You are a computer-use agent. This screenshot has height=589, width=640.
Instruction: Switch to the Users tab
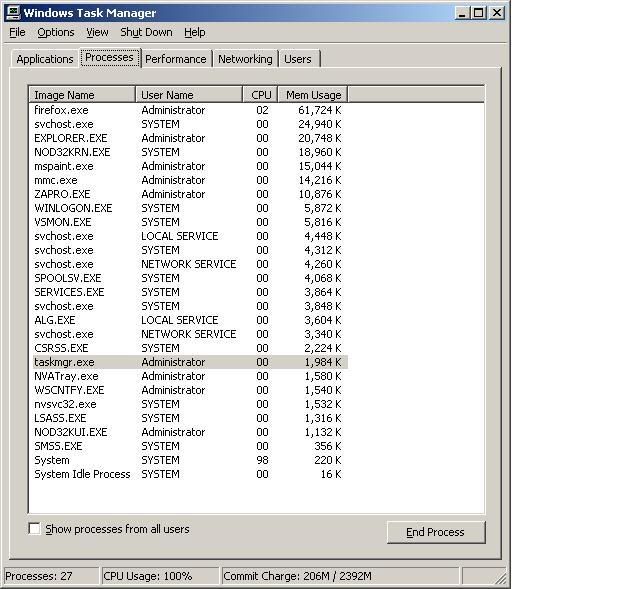click(297, 59)
